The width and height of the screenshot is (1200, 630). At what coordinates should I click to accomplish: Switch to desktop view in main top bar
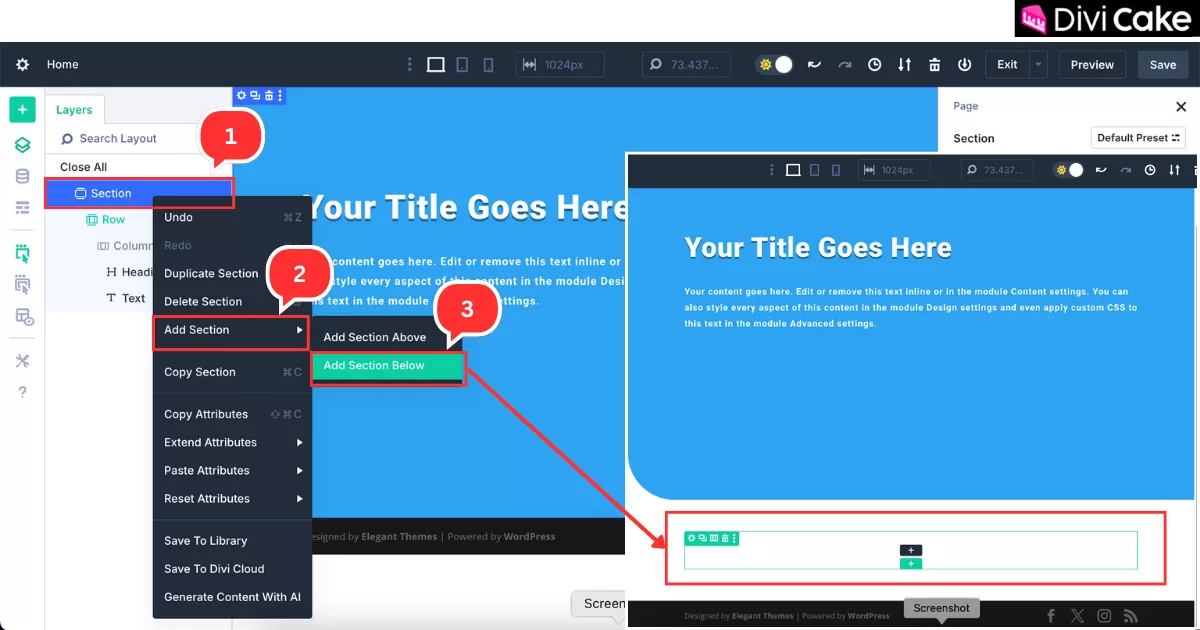point(435,64)
